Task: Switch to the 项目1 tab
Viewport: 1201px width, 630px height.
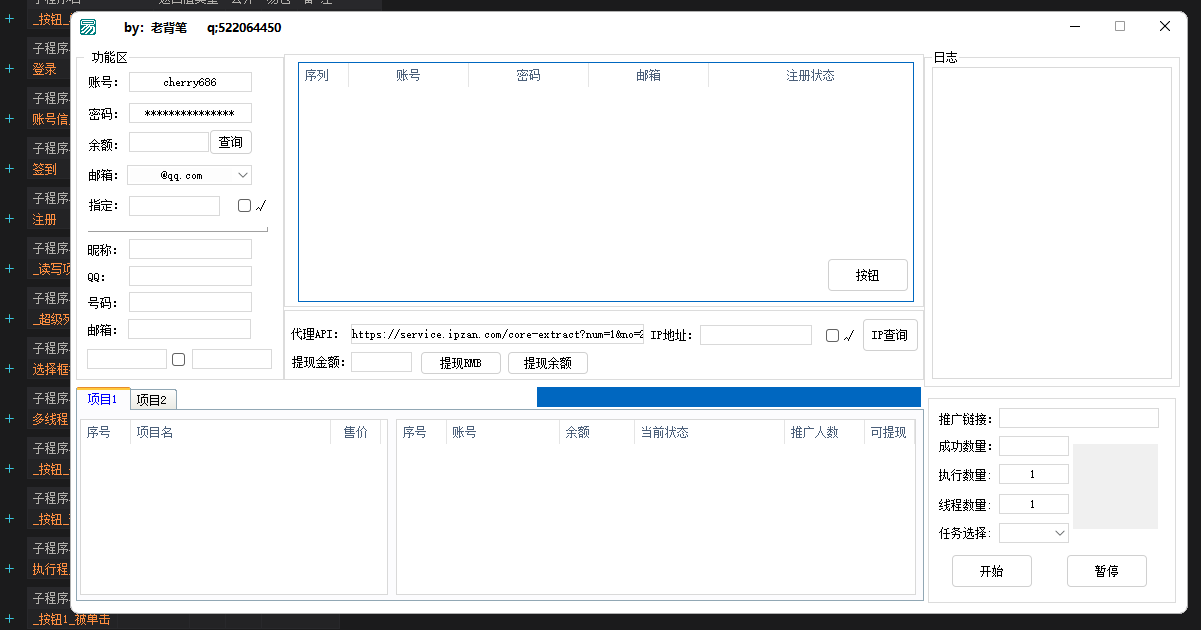Action: coord(103,399)
